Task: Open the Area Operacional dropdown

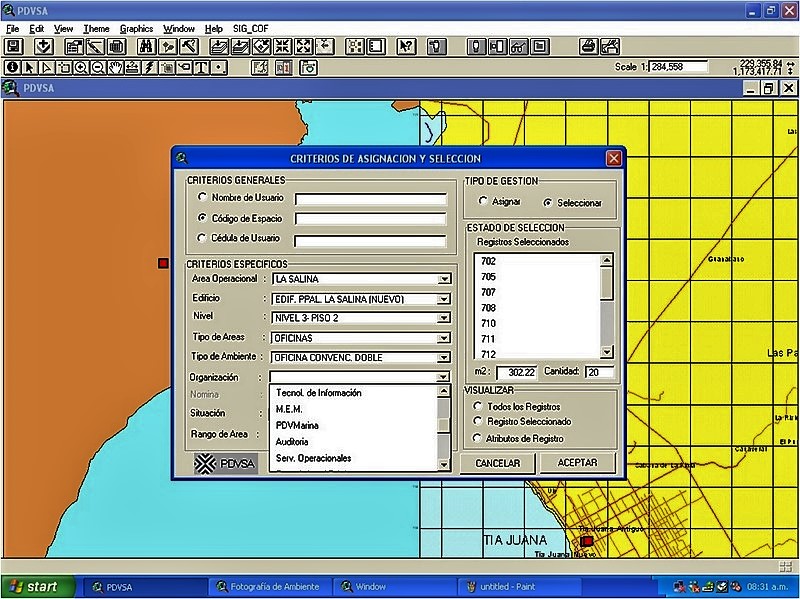Action: tap(444, 279)
